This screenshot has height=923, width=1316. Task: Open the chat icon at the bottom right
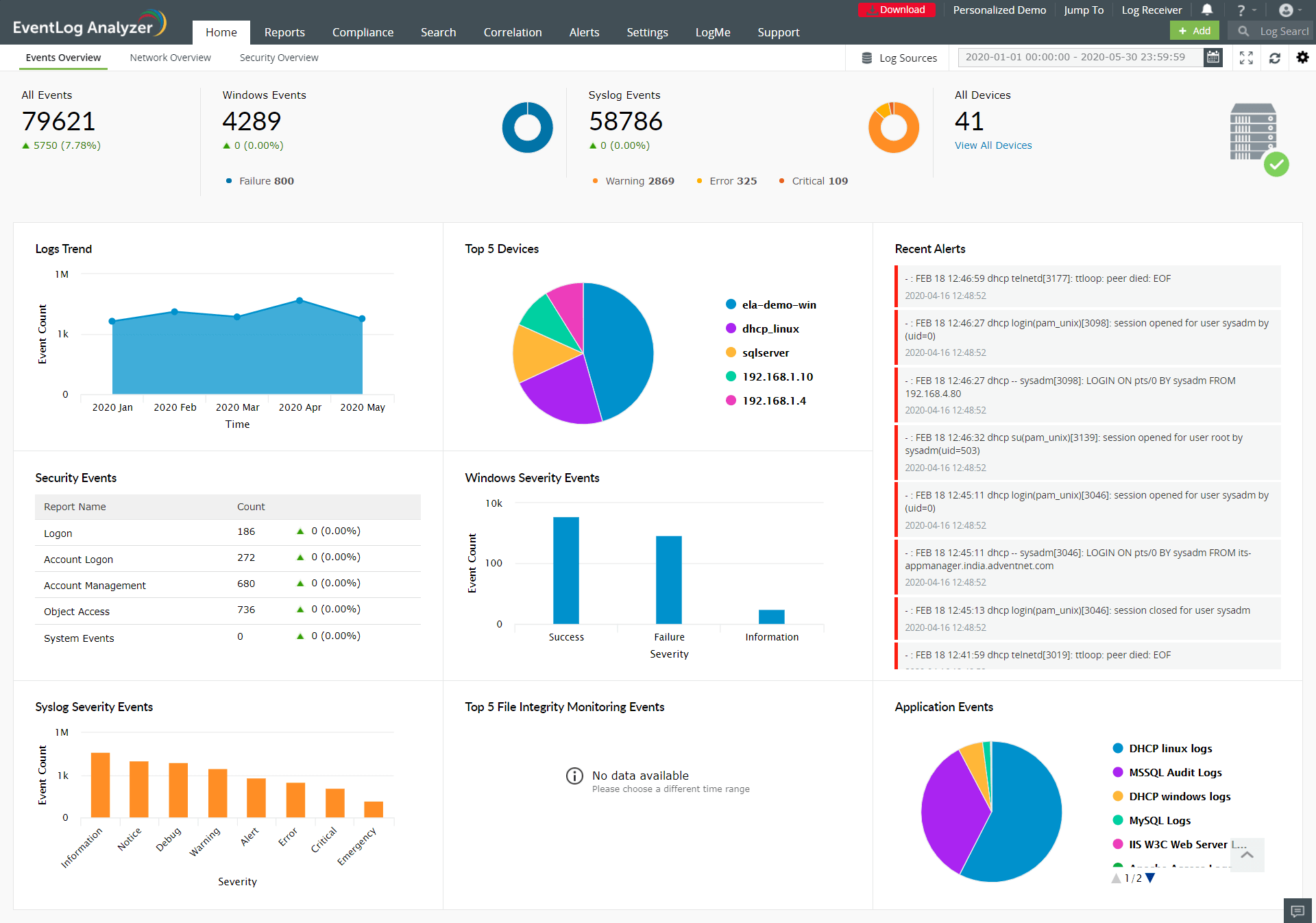[1297, 911]
